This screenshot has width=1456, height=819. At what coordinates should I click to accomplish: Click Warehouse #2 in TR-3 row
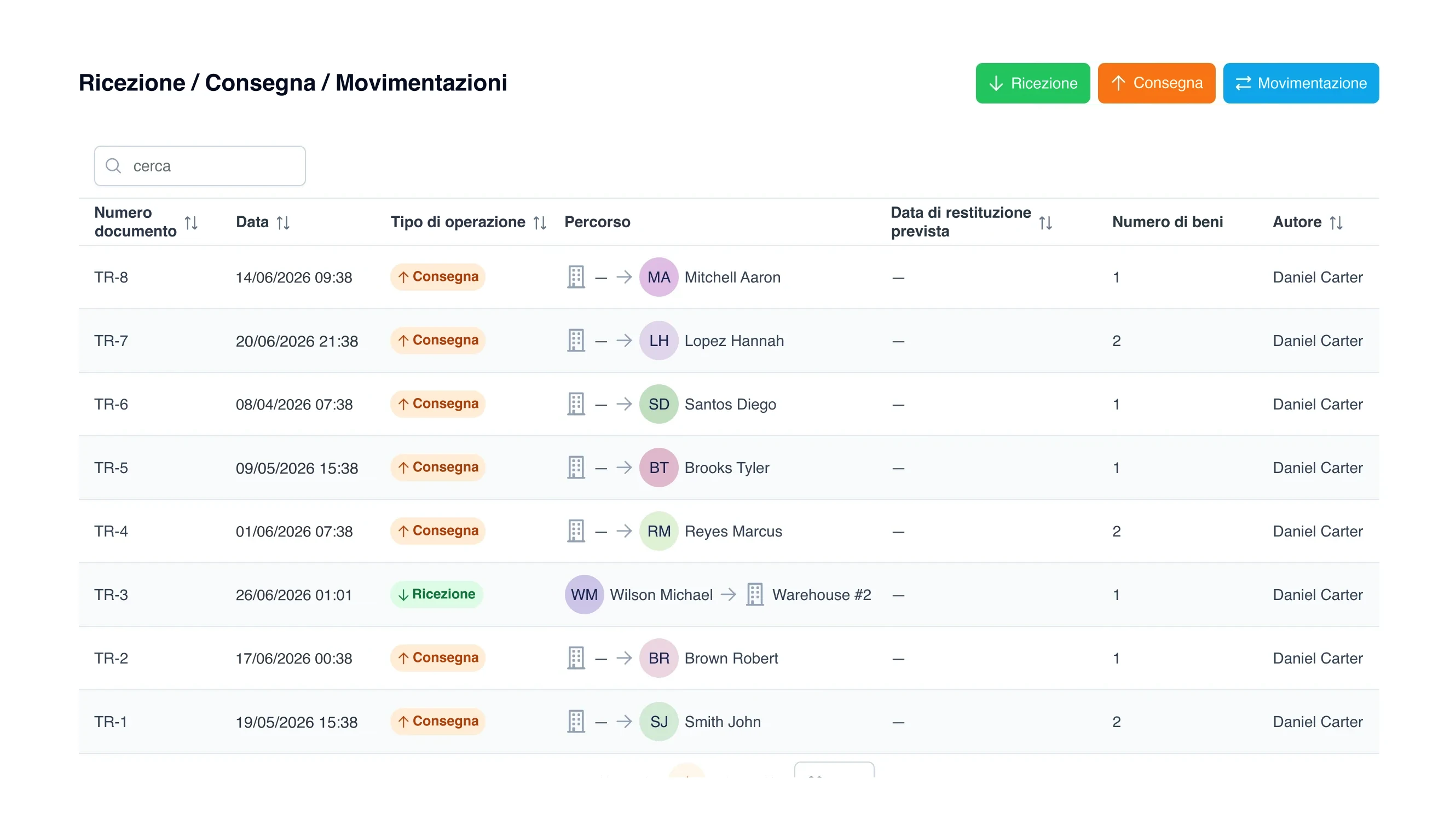point(821,595)
